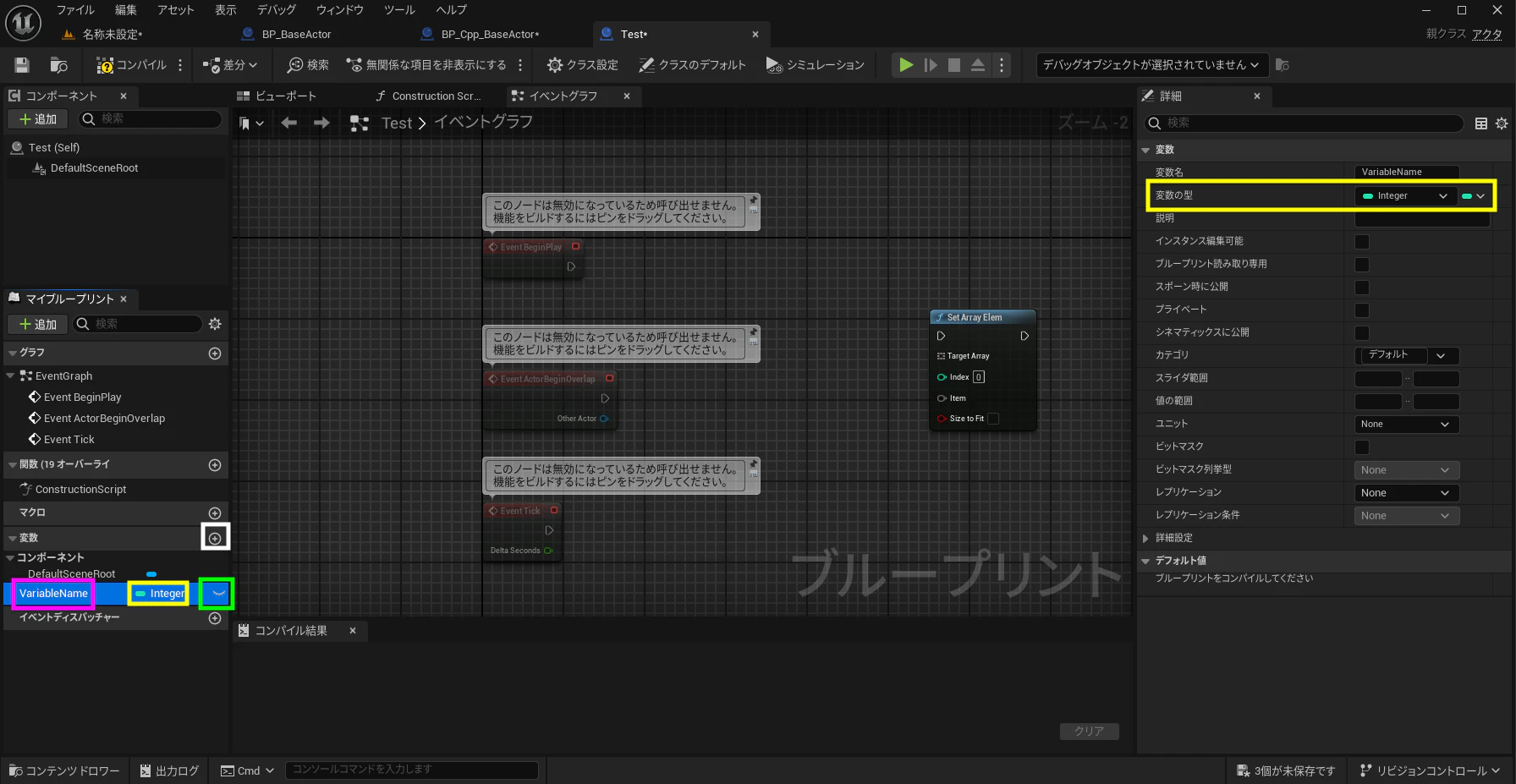Click the variable name input field
1516x784 pixels.
click(x=1407, y=173)
